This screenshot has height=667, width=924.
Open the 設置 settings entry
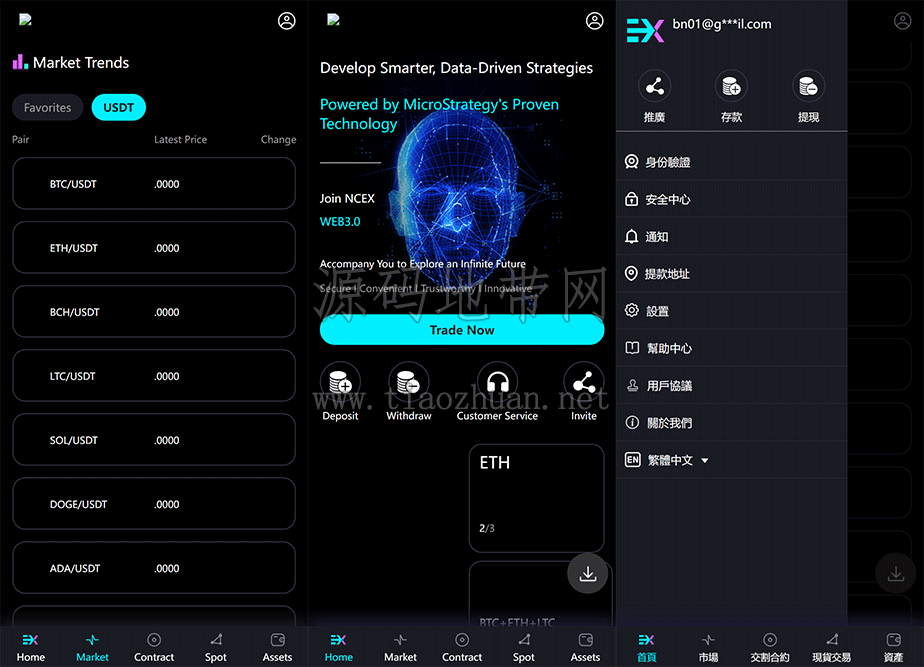[731, 311]
